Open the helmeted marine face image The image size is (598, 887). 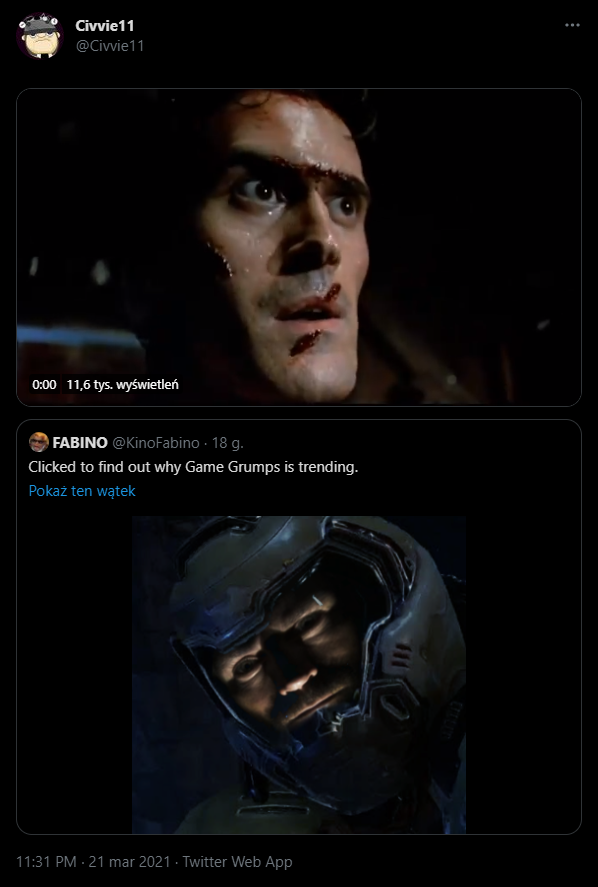pos(299,674)
